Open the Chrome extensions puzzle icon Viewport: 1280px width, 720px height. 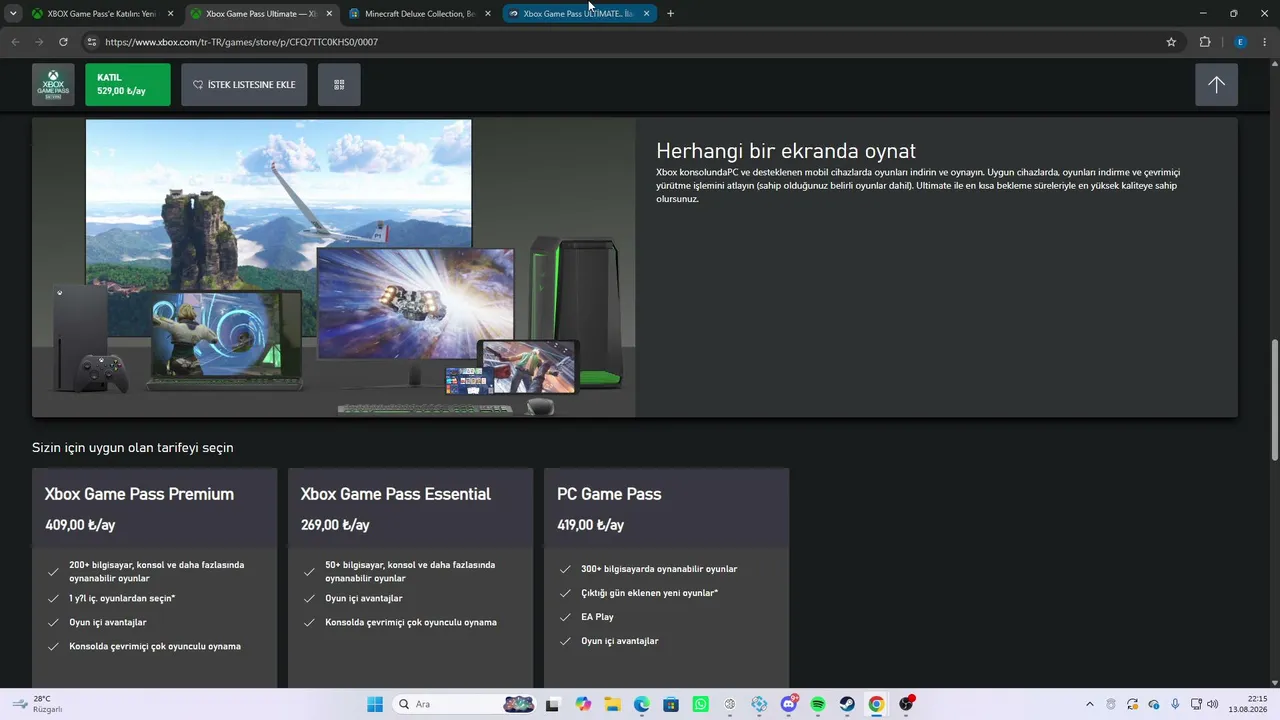pyautogui.click(x=1204, y=42)
